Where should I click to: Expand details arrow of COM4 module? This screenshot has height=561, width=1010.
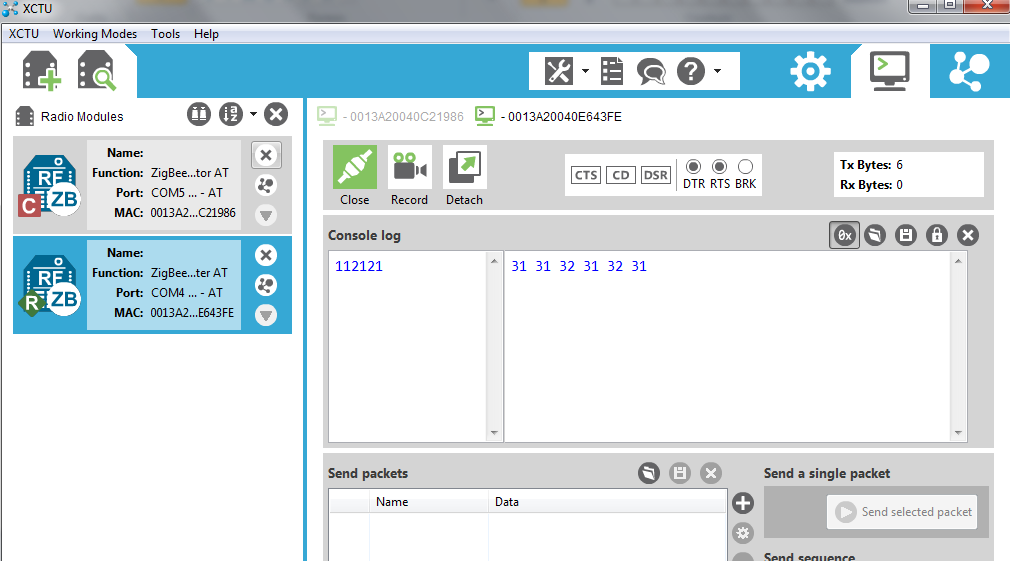(266, 315)
